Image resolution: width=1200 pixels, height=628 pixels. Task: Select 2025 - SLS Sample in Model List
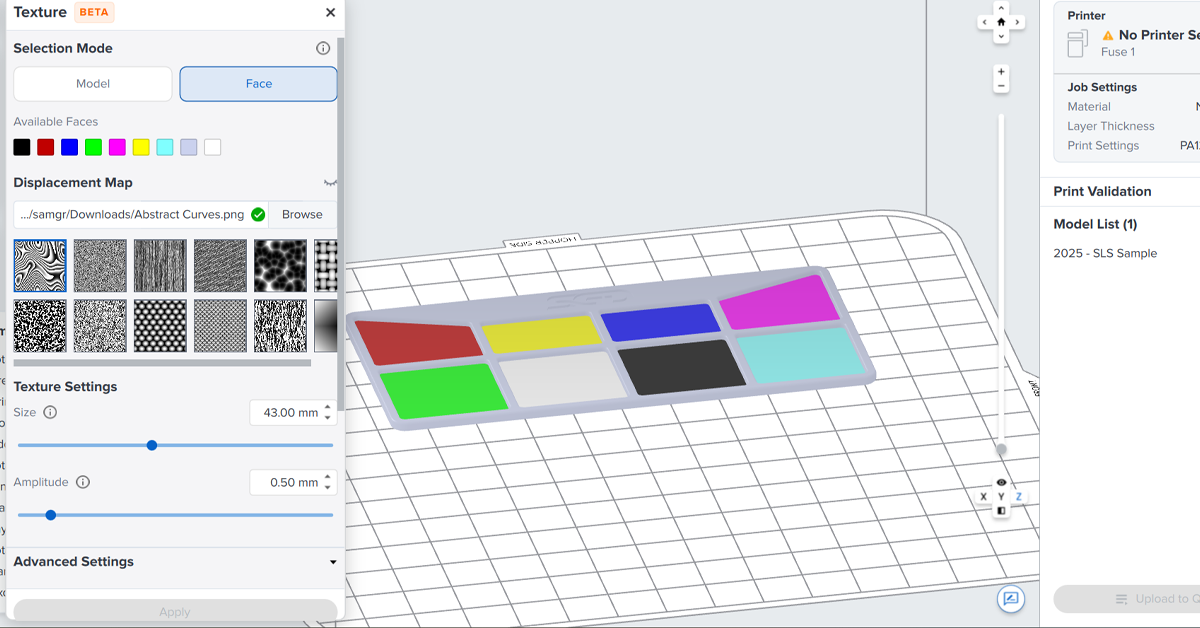click(x=1105, y=253)
